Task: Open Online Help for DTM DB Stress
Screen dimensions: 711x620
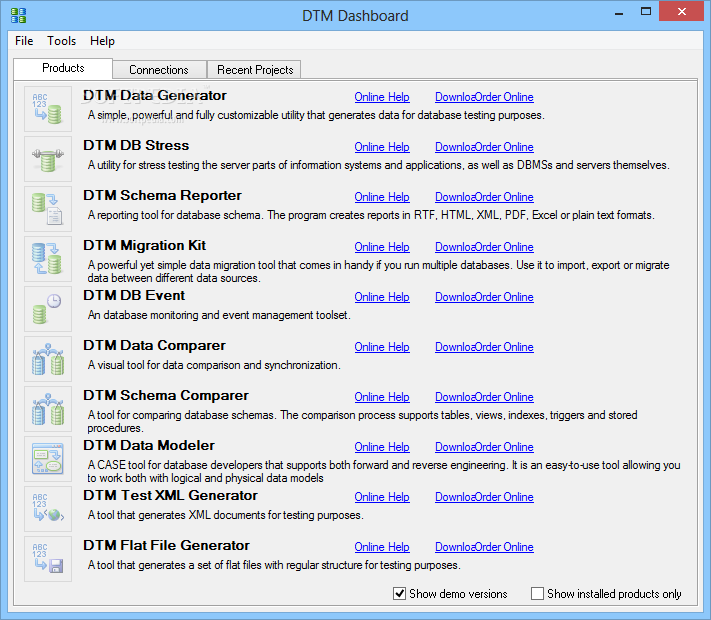Action: (x=382, y=147)
